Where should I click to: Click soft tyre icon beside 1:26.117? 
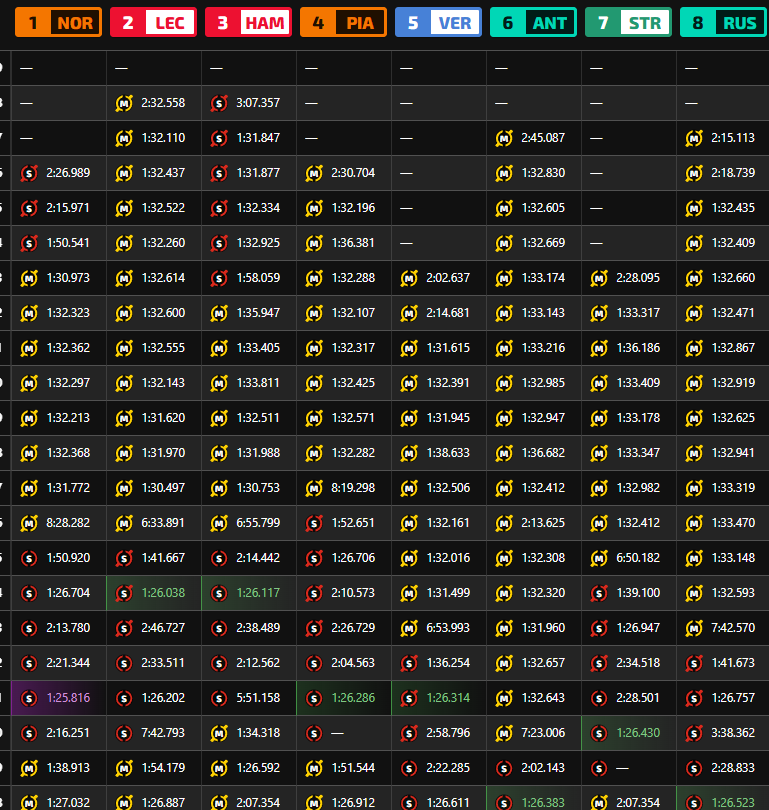click(219, 594)
